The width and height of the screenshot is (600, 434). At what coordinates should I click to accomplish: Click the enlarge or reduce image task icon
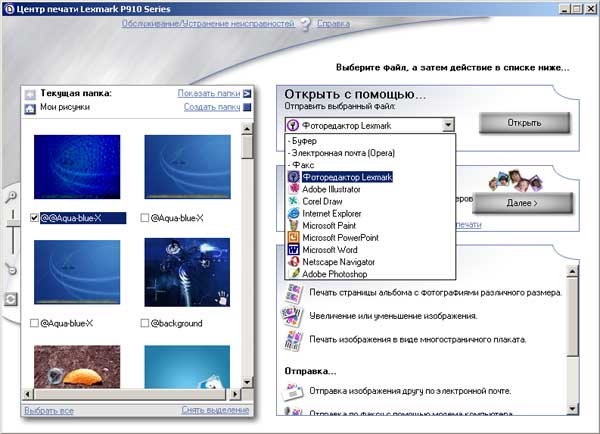(x=293, y=316)
